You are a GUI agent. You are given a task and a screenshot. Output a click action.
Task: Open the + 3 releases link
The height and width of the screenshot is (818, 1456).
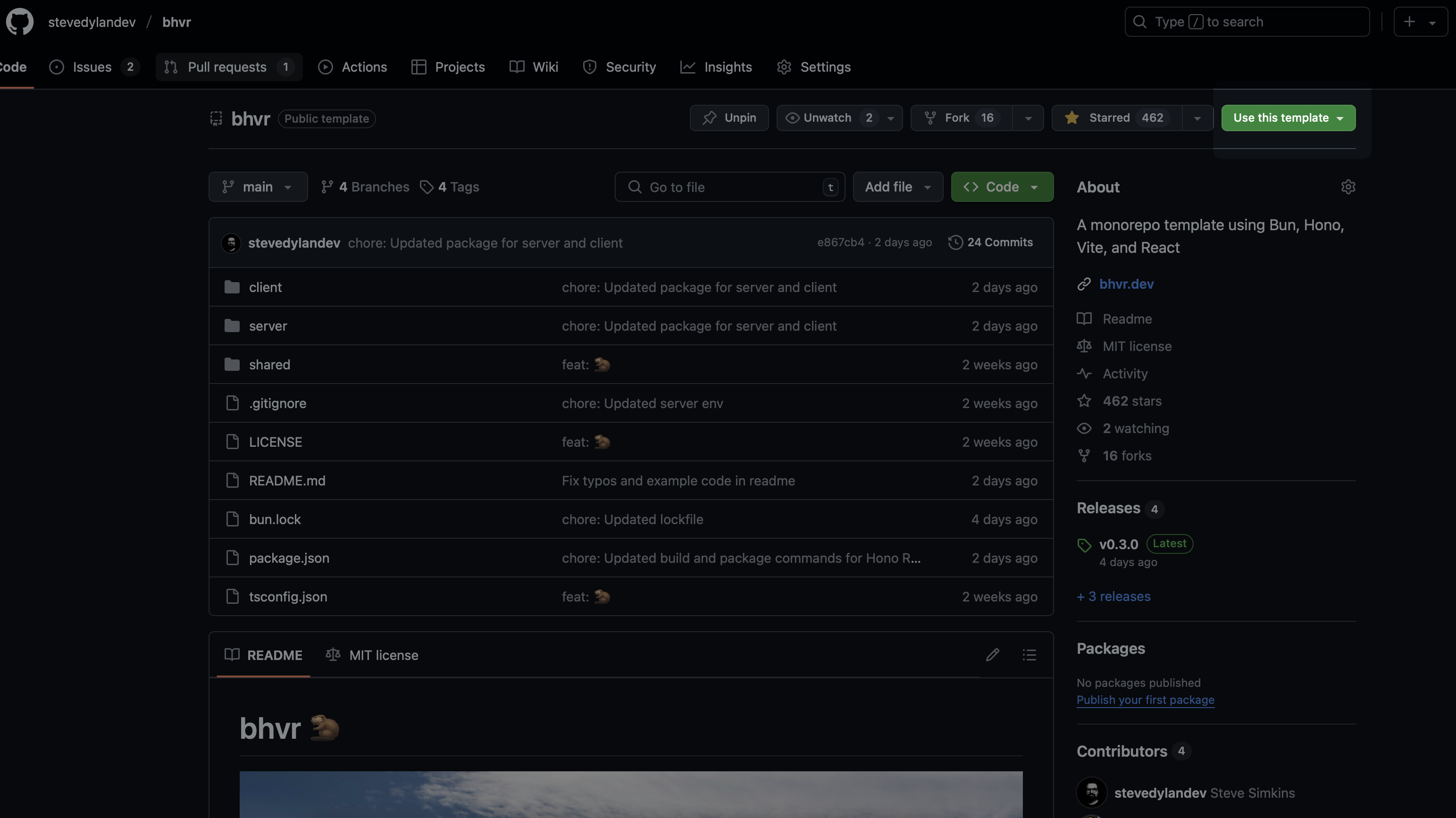tap(1113, 596)
